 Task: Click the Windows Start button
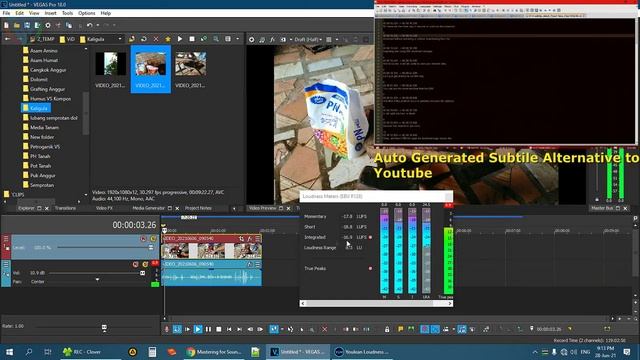click(9, 352)
